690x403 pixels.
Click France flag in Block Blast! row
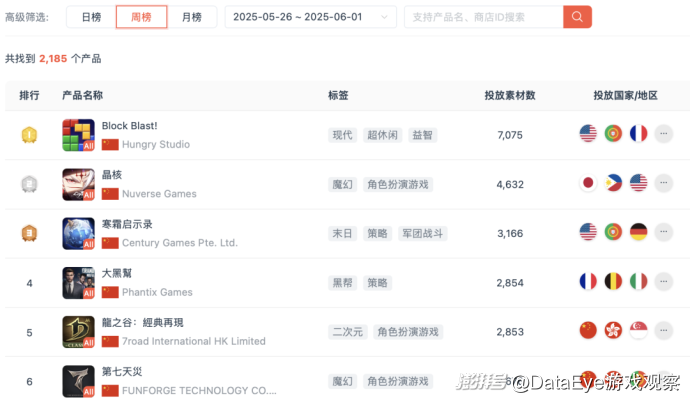click(x=639, y=133)
